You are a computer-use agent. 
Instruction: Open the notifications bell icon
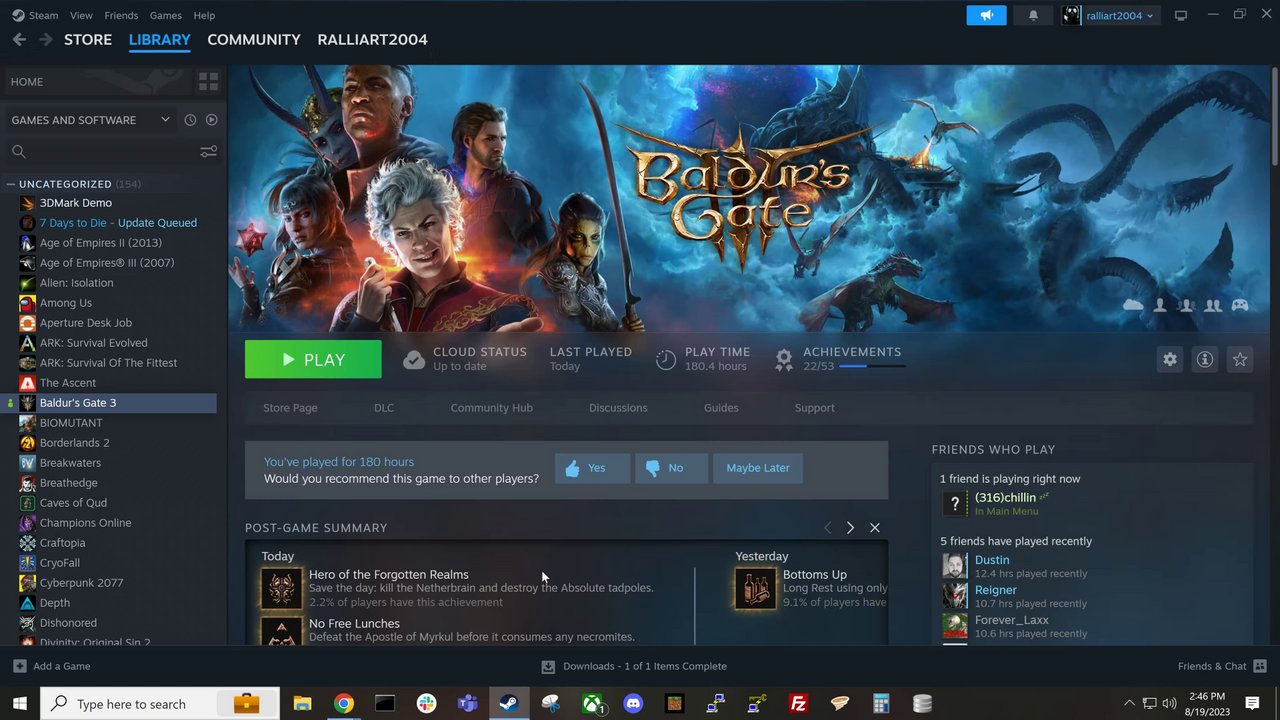click(1033, 15)
